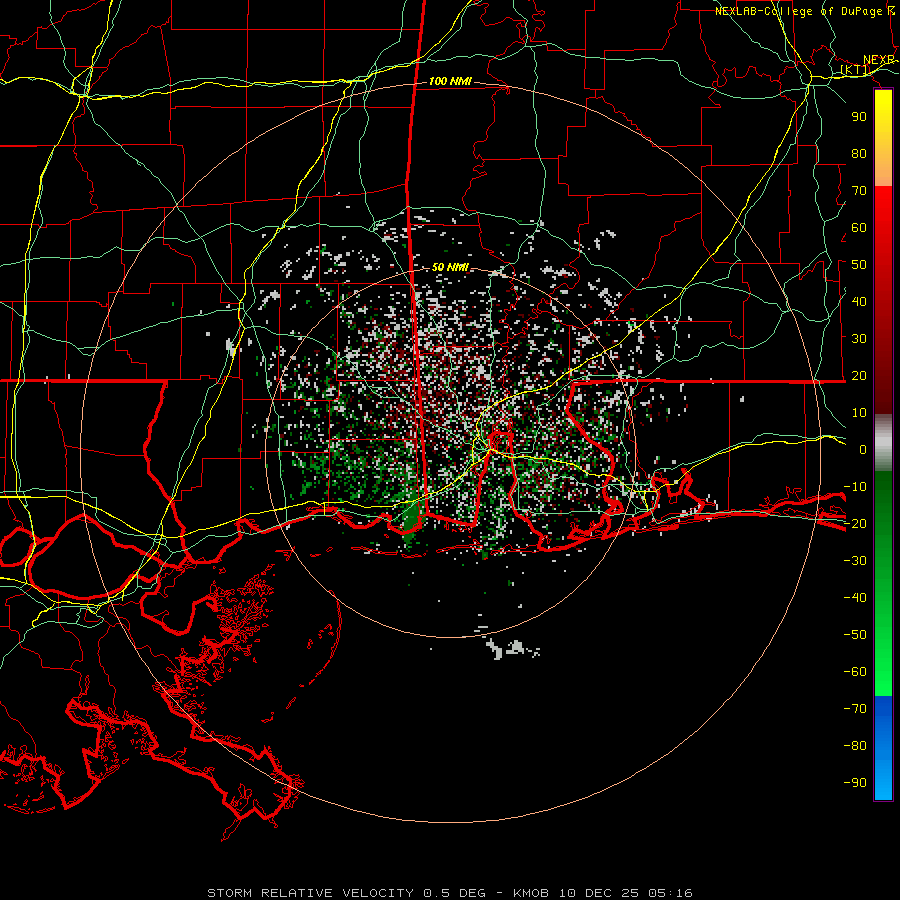Click the 50 value on the velocity scale
The width and height of the screenshot is (900, 900).
pos(859,265)
